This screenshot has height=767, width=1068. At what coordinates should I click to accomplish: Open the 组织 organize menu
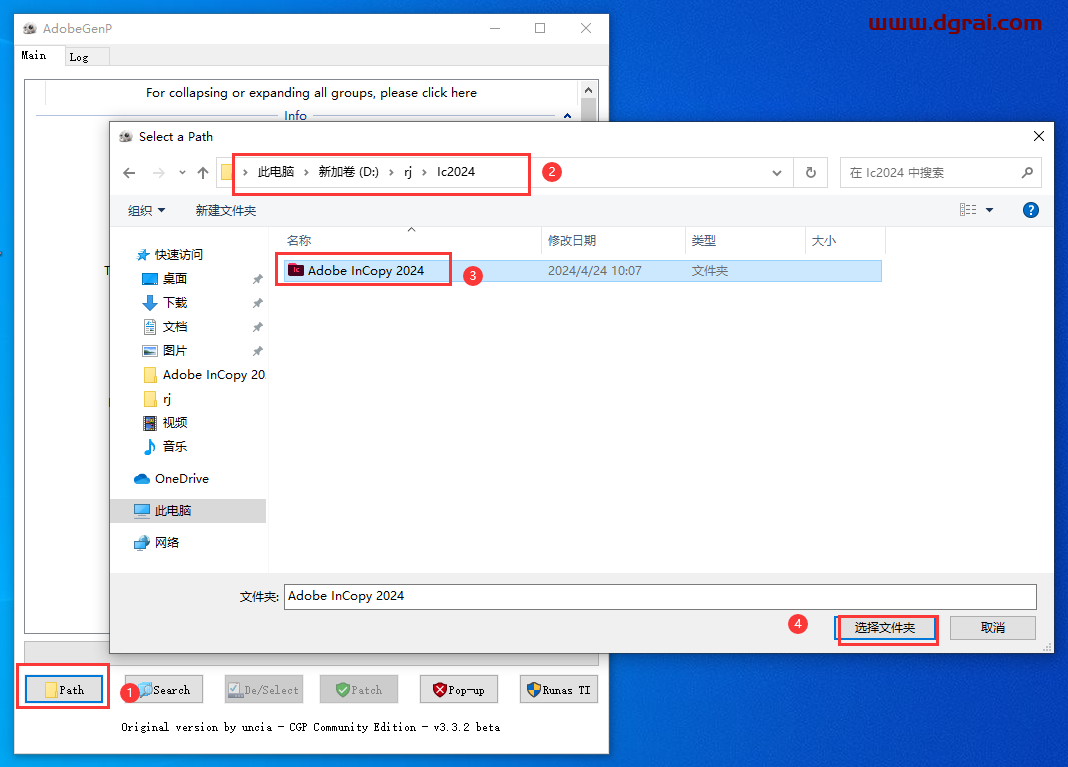[146, 210]
